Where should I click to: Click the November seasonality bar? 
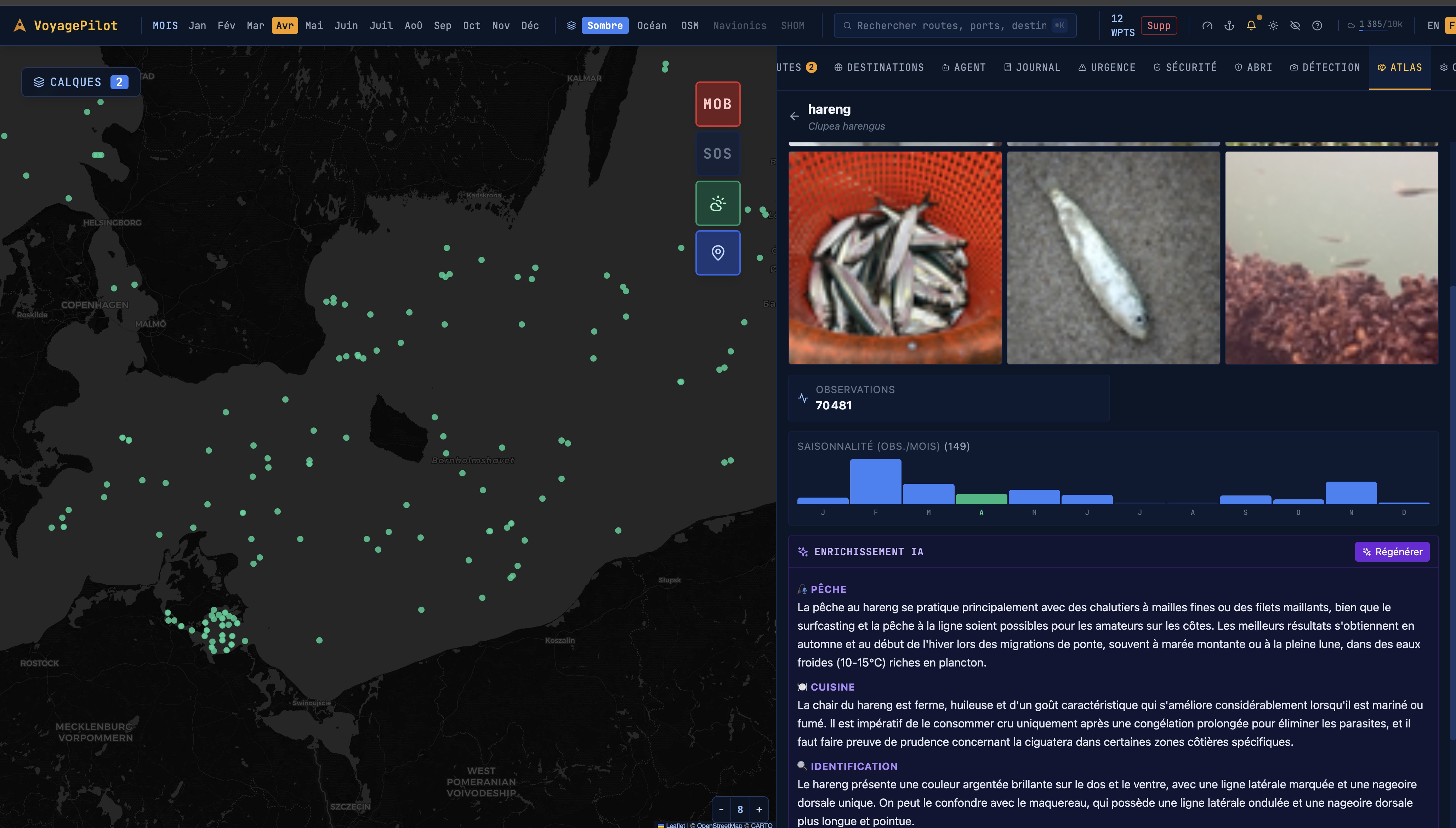[x=1351, y=493]
